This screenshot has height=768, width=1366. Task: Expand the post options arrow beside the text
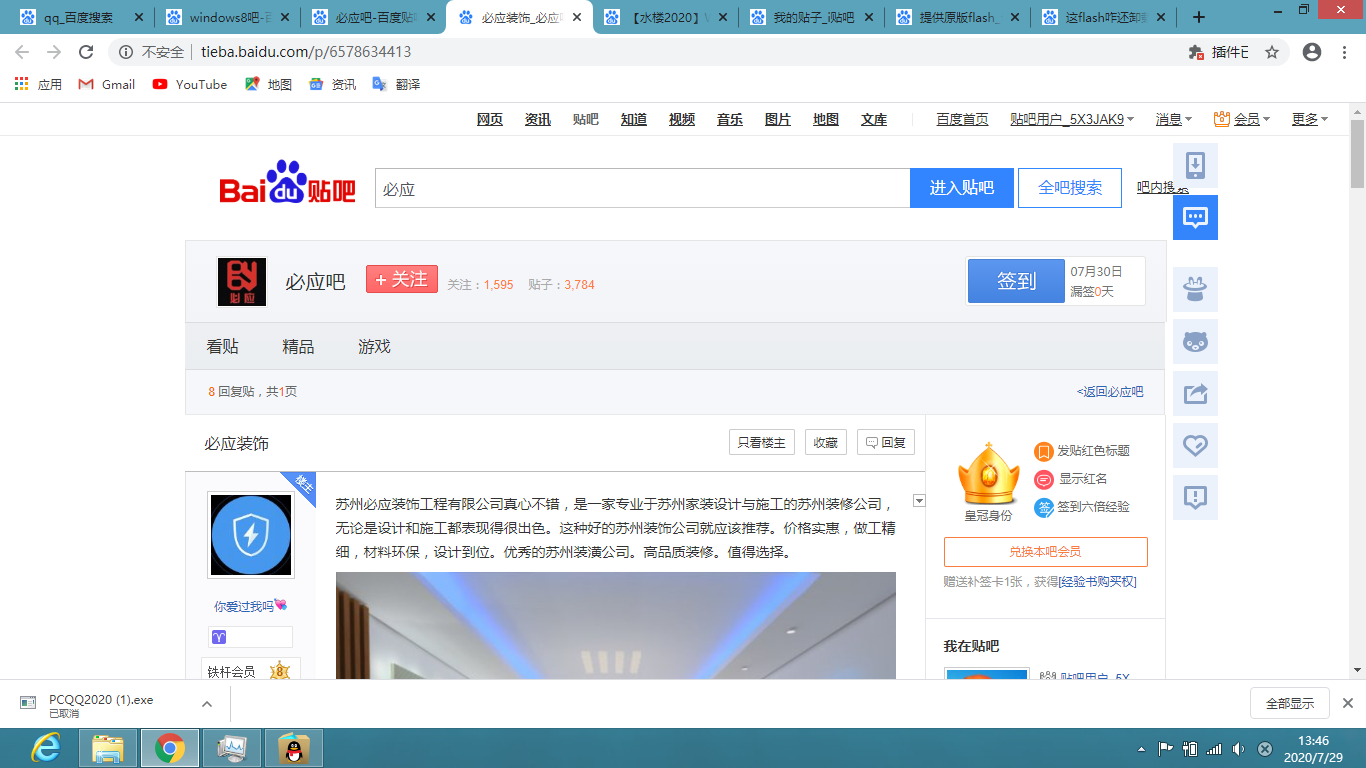coord(920,501)
